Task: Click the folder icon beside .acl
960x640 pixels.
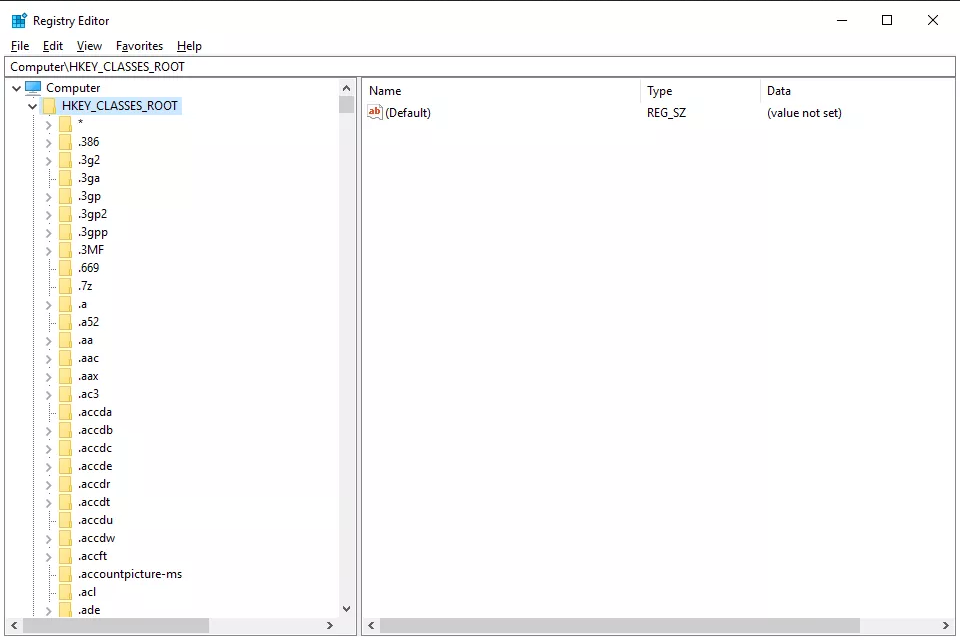Action: (66, 592)
